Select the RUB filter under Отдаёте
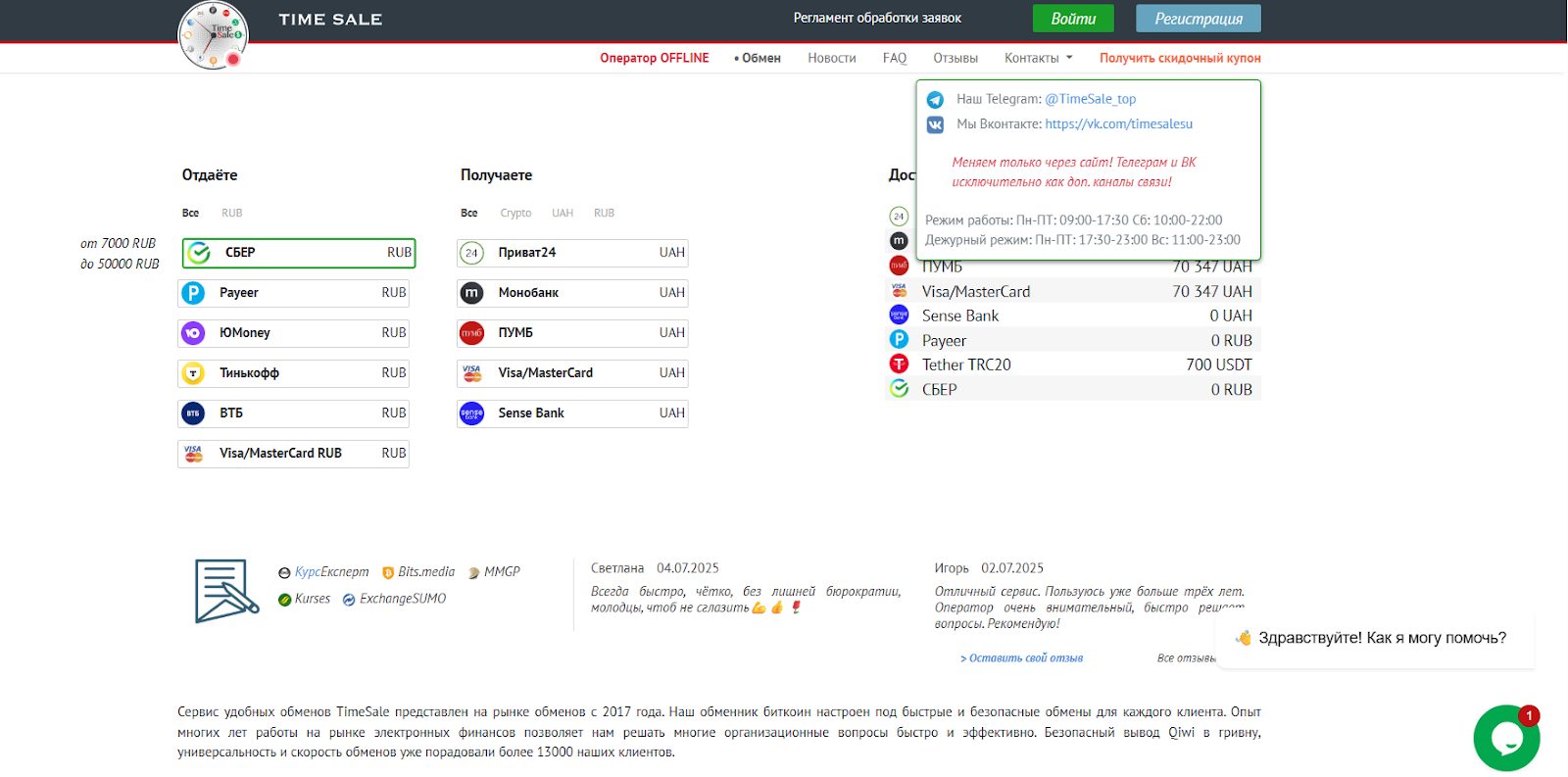Screen dimensions: 1568x777 (x=231, y=213)
